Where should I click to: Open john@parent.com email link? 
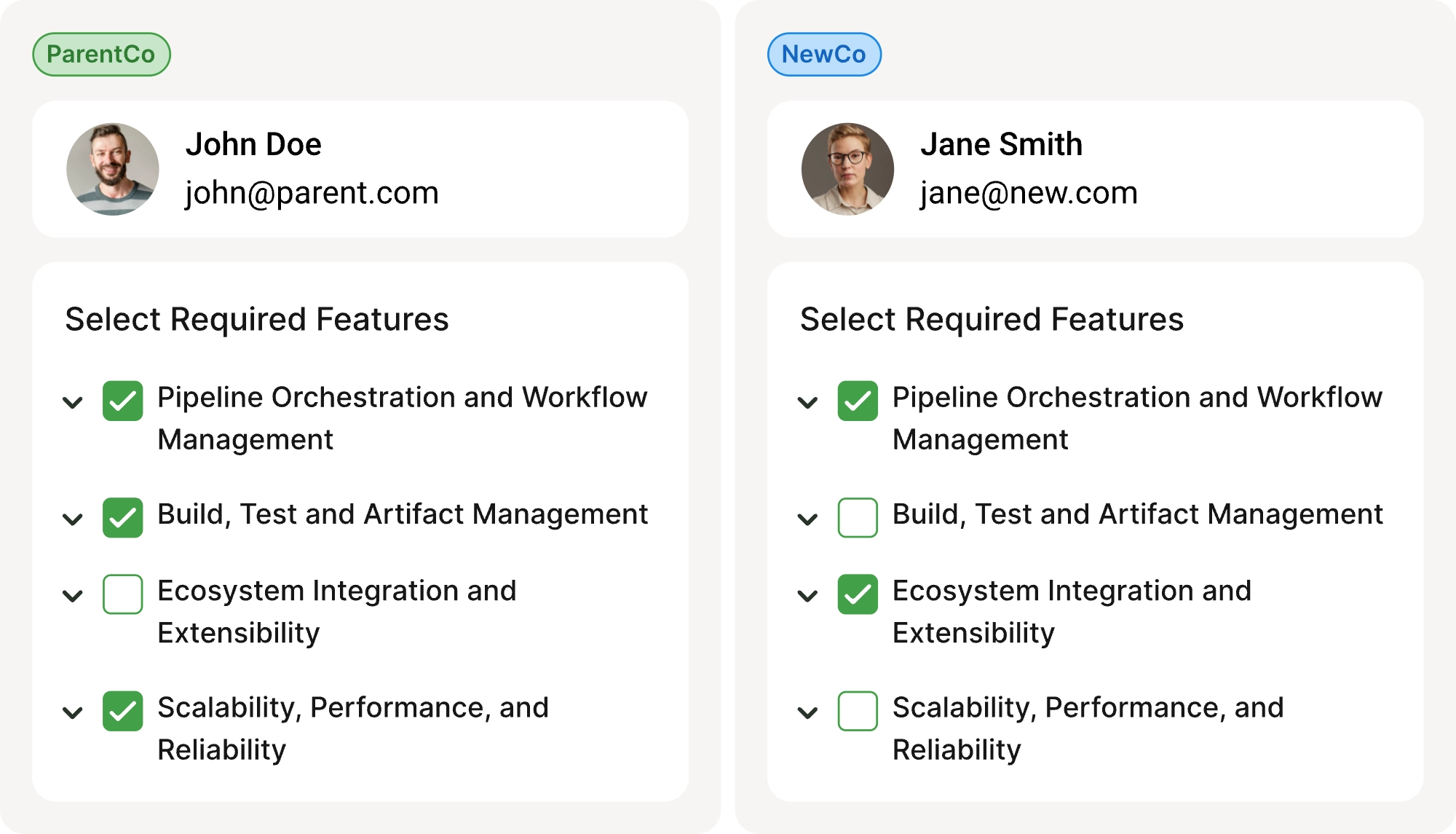pos(312,193)
